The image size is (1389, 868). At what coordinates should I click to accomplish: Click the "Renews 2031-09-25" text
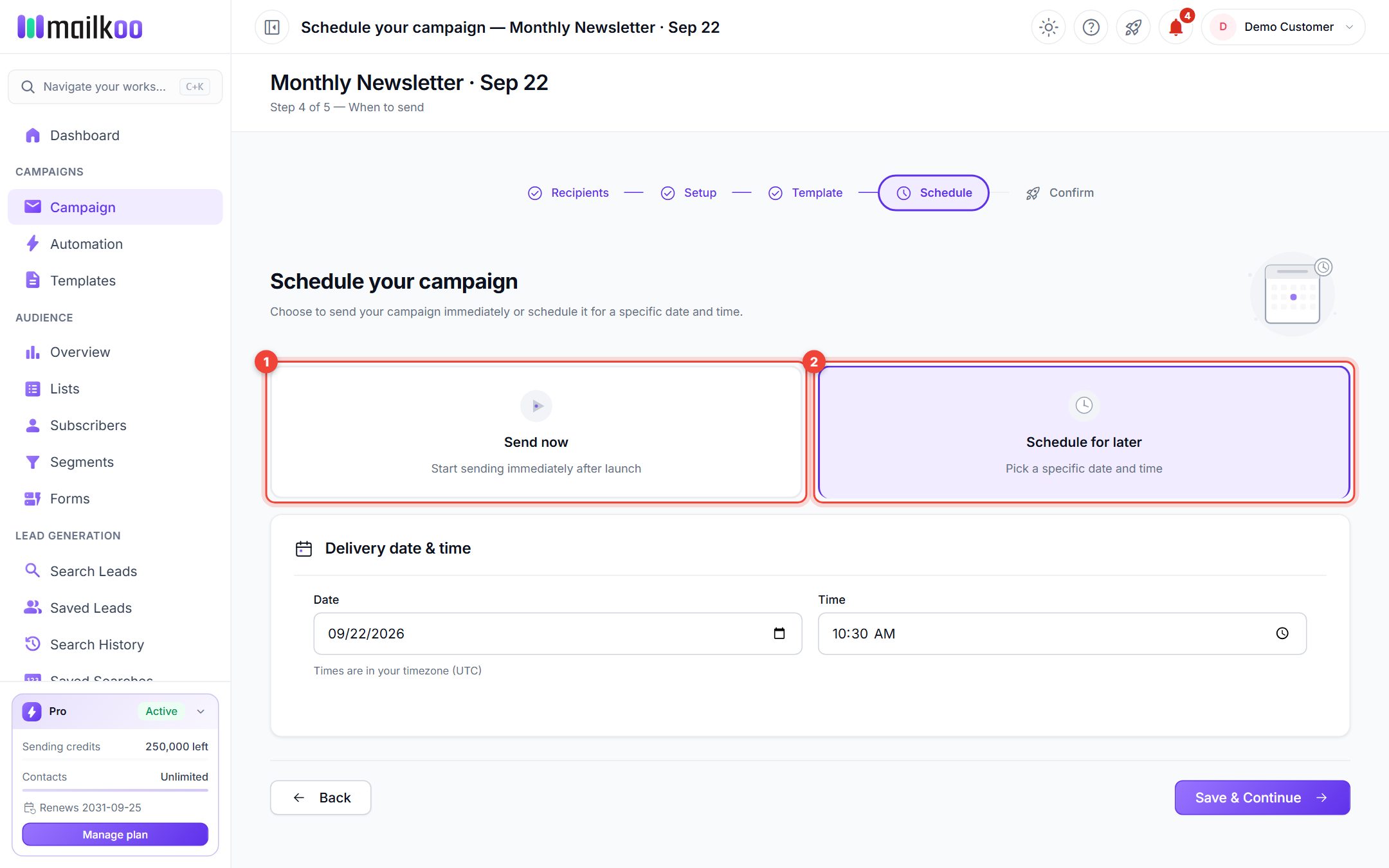click(x=90, y=808)
